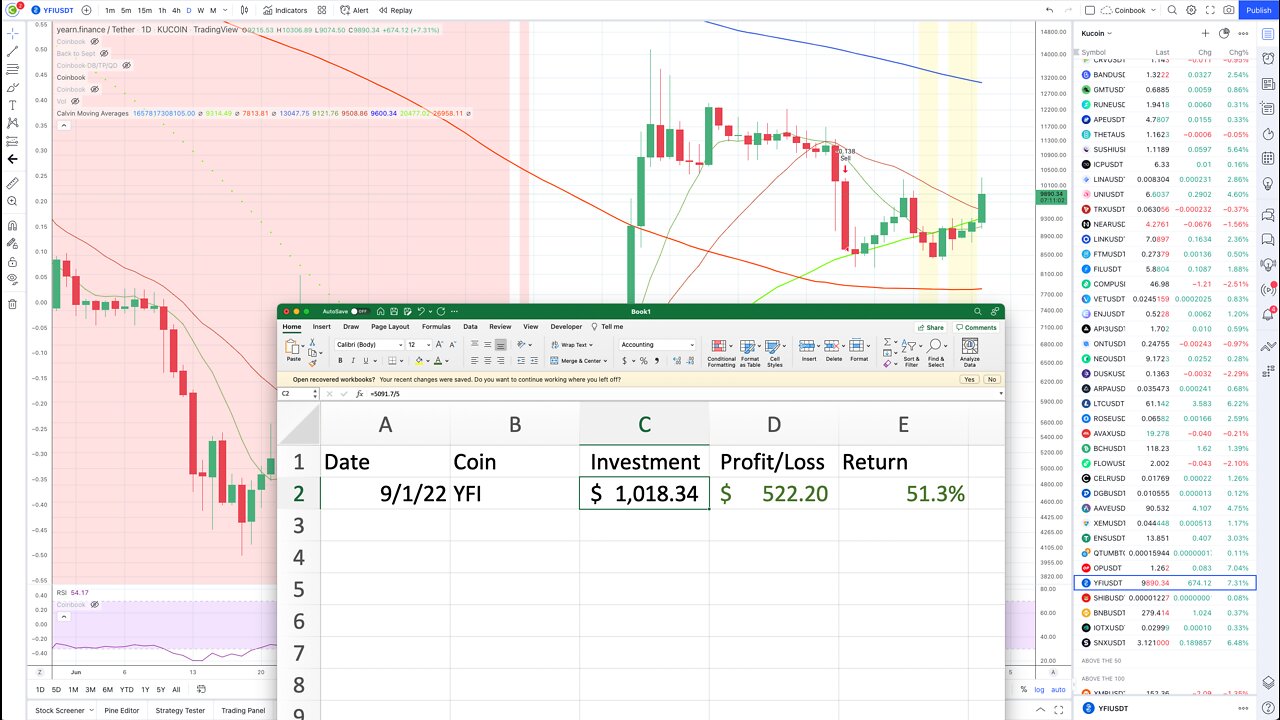
Task: Start bar Replay mode
Action: tap(396, 10)
